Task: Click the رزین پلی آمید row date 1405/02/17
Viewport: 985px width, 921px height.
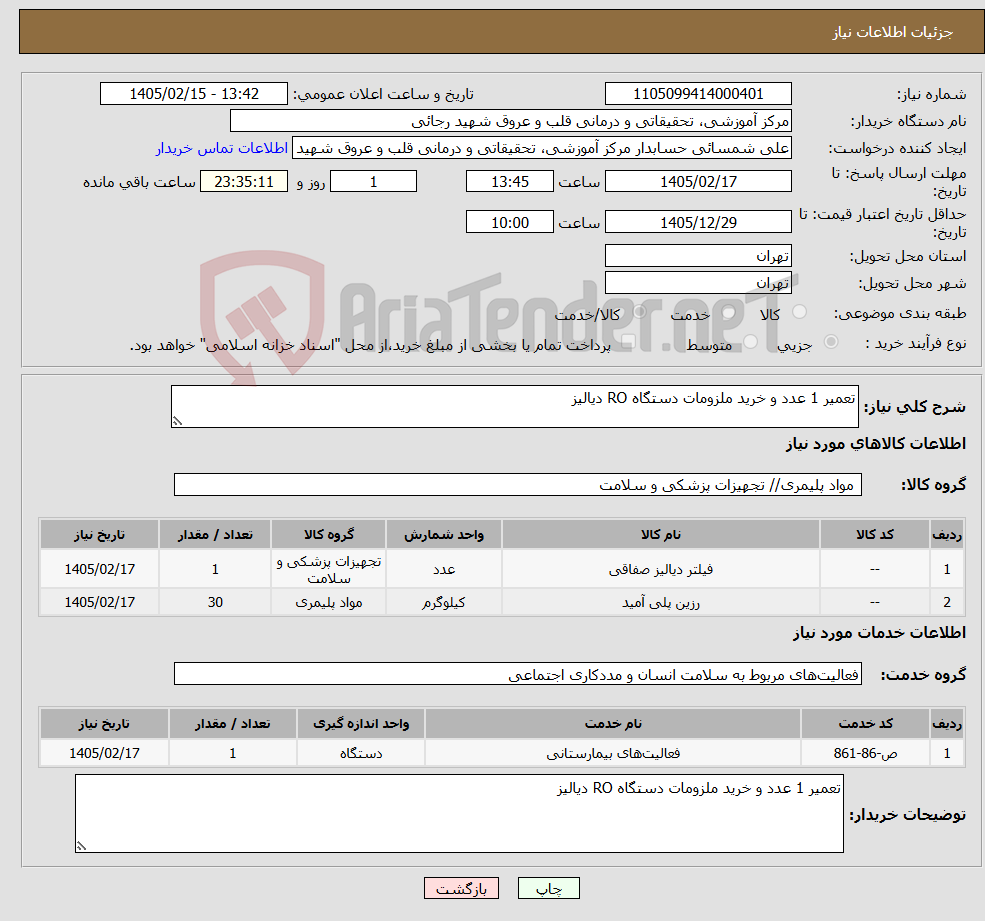Action: (x=99, y=602)
